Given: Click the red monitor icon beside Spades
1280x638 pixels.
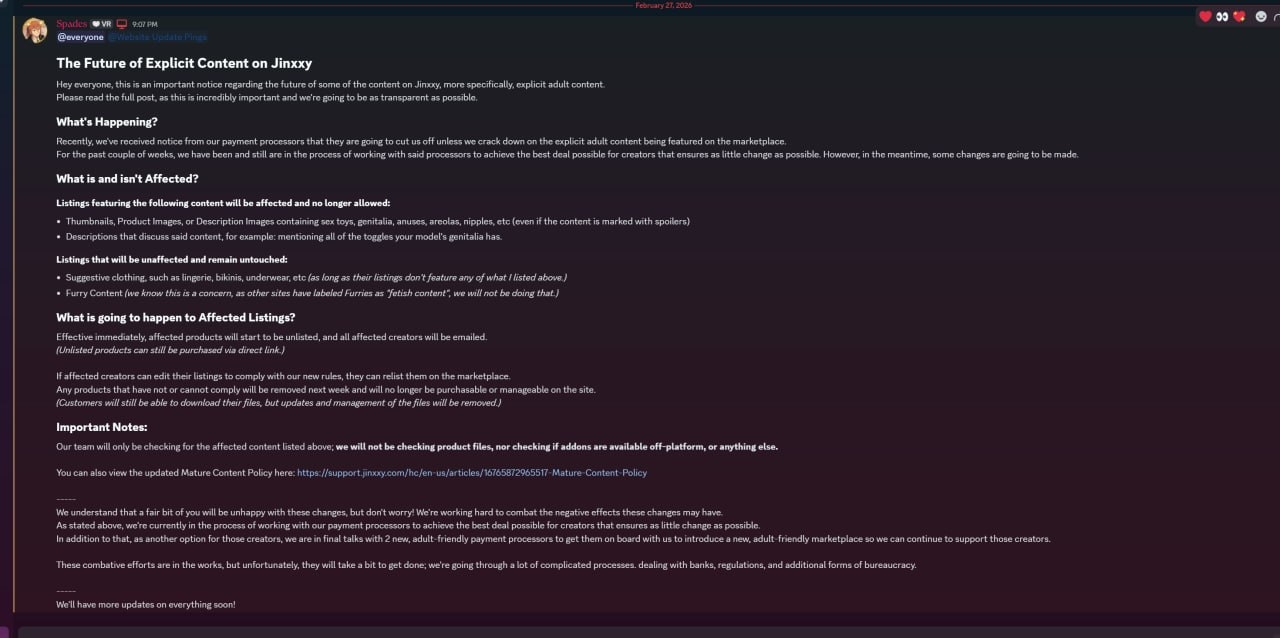Looking at the screenshot, I should point(122,24).
